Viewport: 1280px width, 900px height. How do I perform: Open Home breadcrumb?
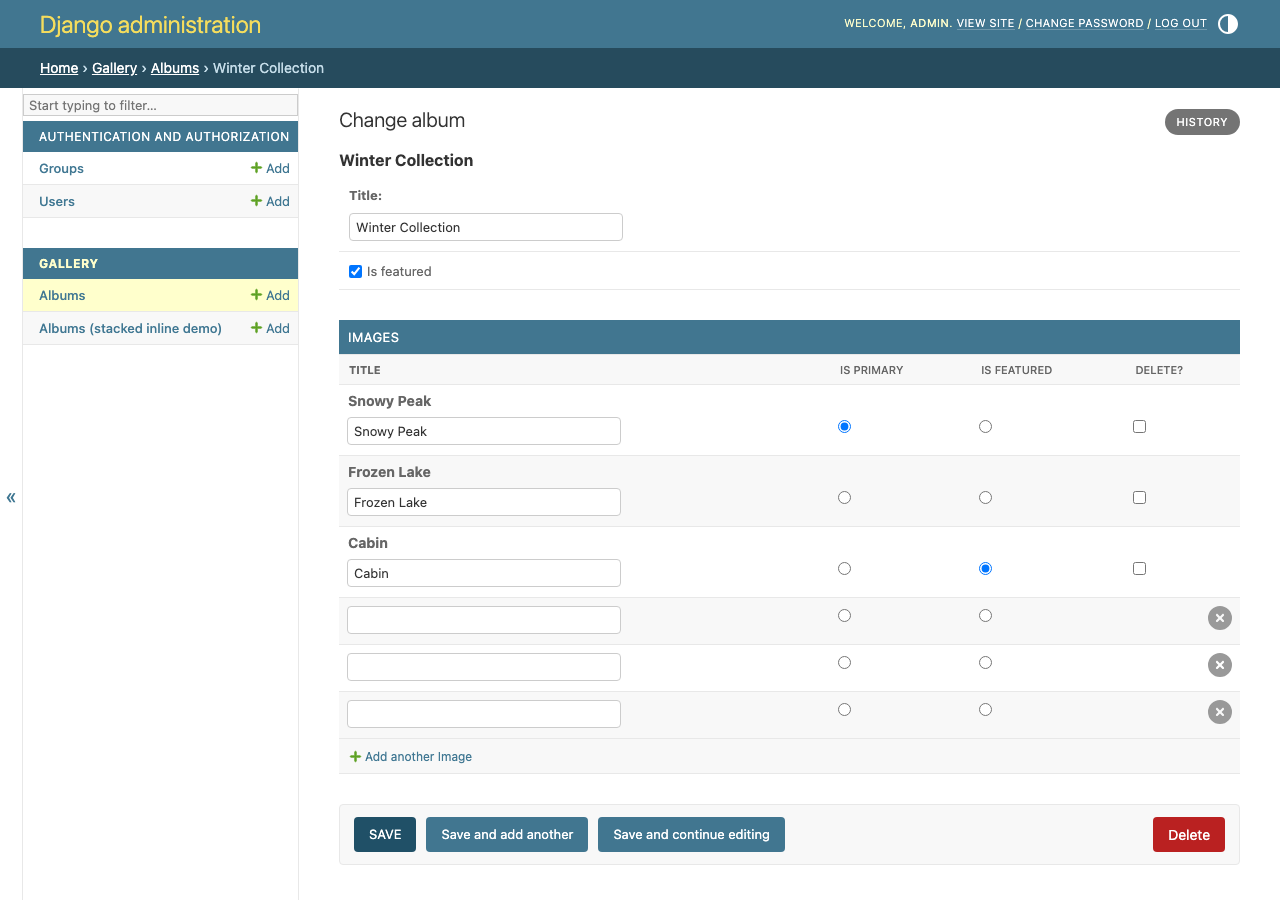click(x=59, y=68)
